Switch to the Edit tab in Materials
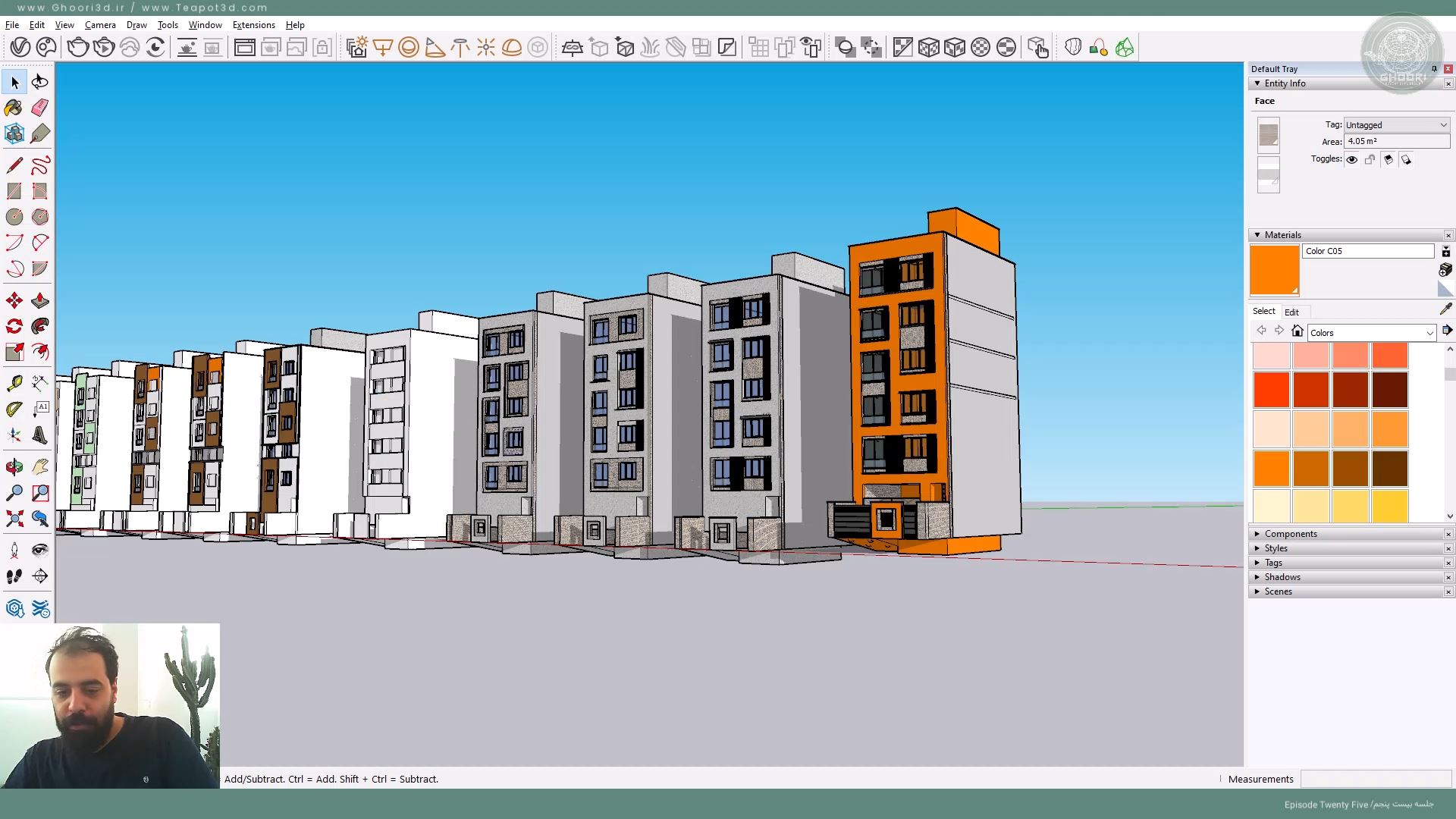 1291,312
